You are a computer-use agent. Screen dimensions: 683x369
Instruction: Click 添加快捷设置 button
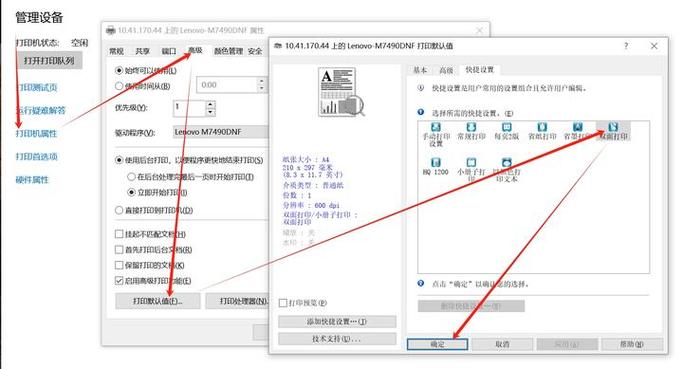tap(337, 322)
